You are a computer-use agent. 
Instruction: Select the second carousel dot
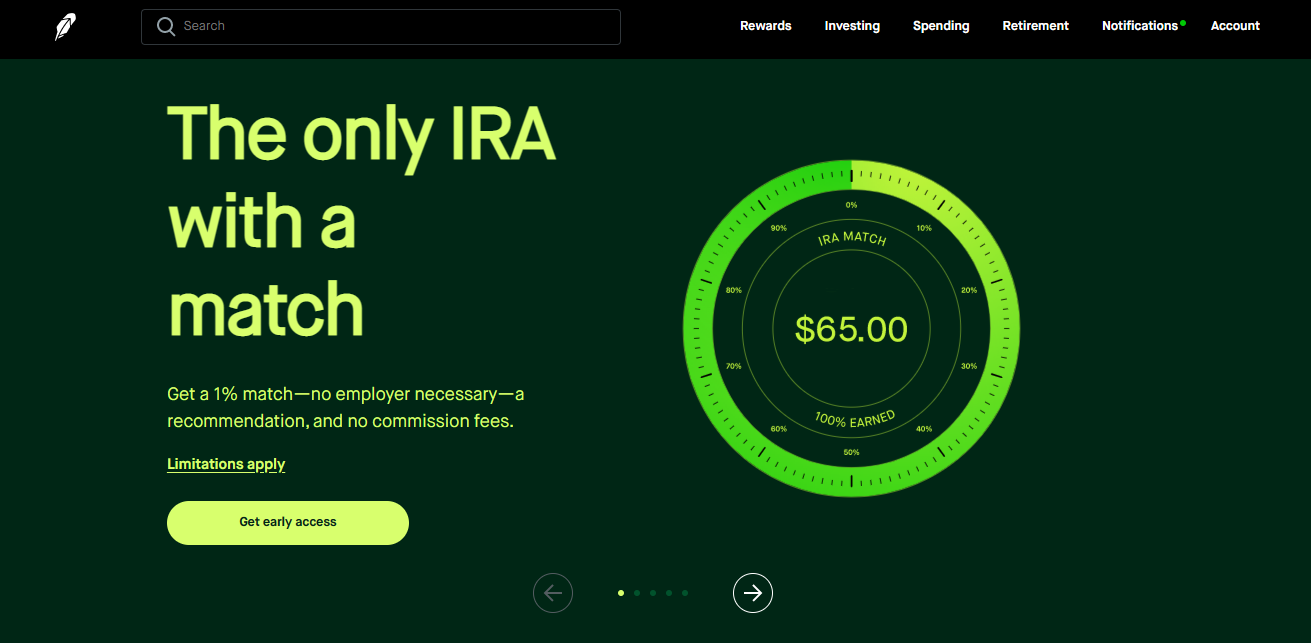pos(637,593)
